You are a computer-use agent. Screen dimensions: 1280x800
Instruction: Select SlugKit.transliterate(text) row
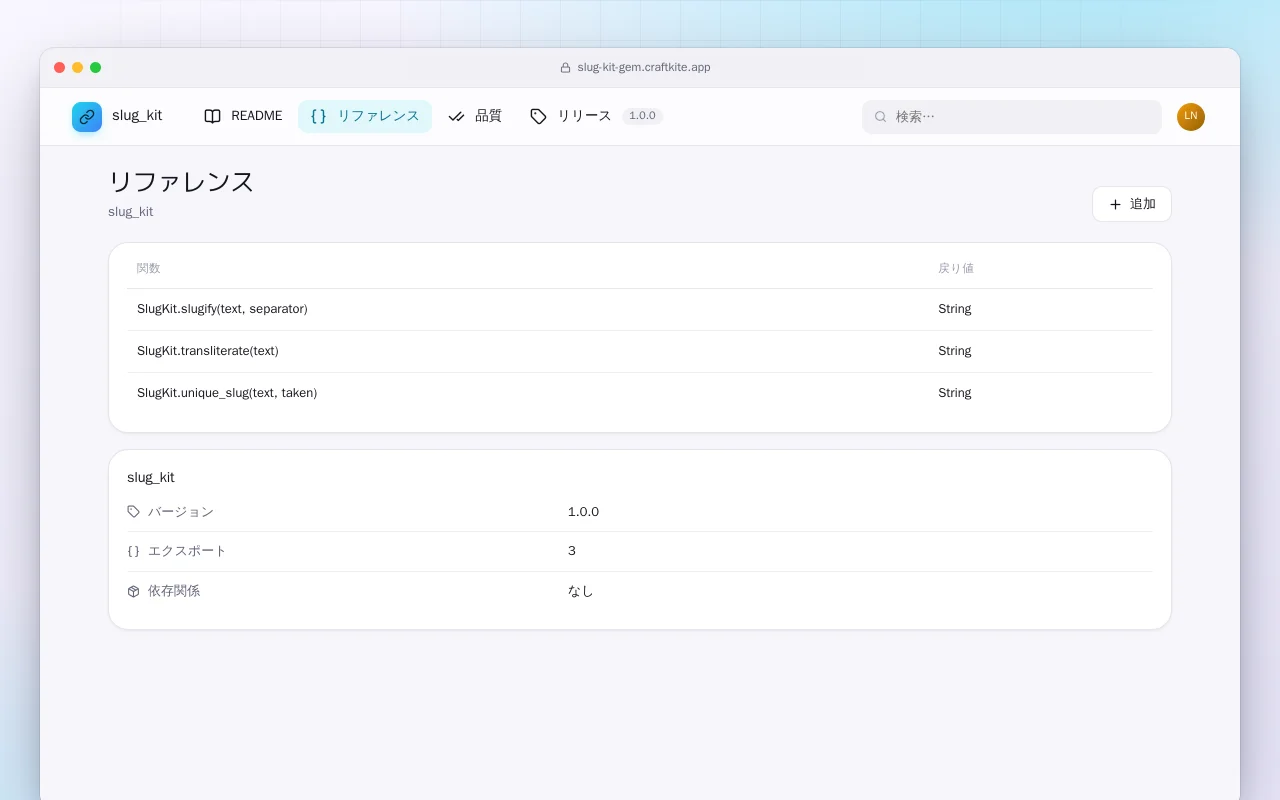(x=640, y=351)
